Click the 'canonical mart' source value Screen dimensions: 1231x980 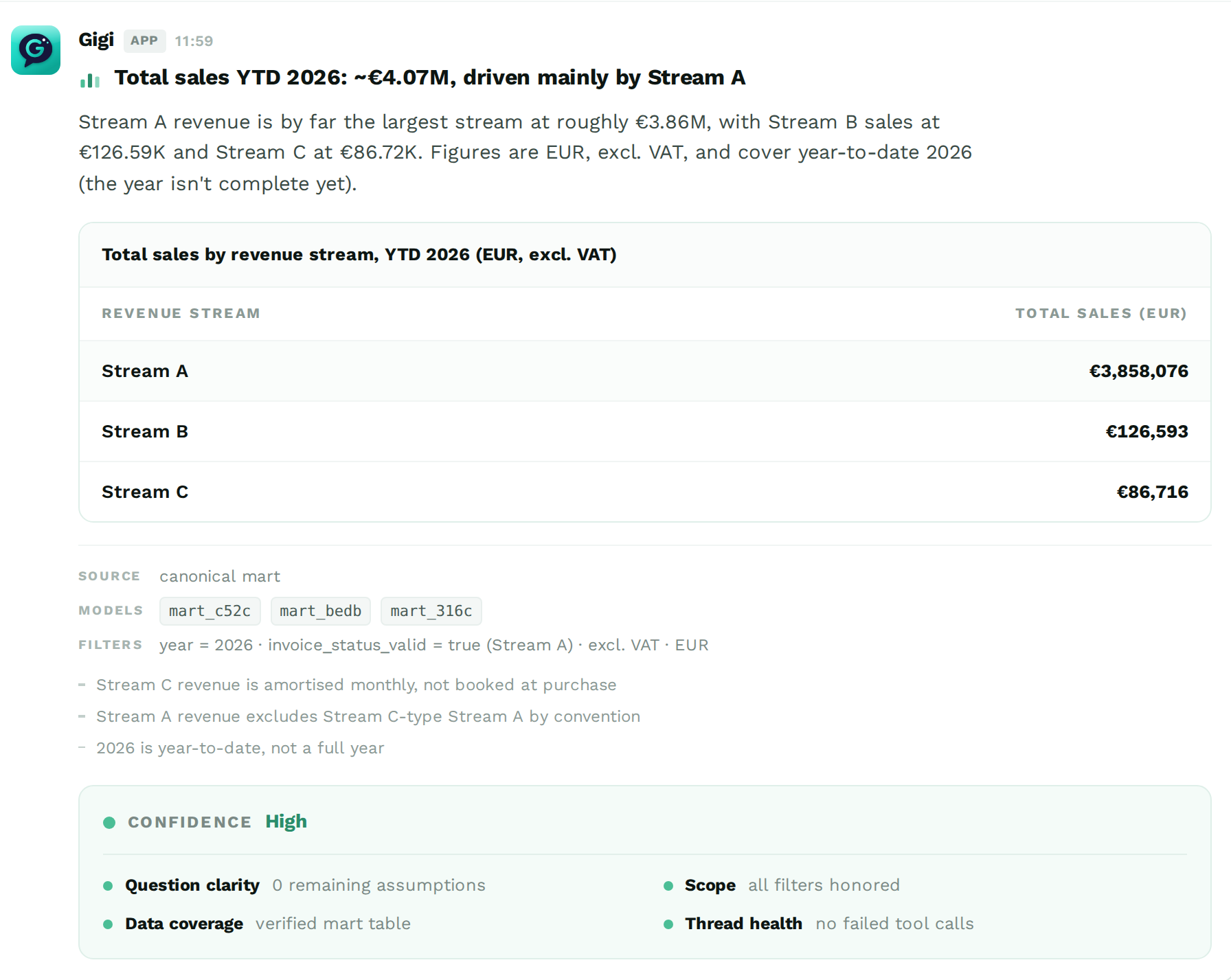[x=220, y=577]
